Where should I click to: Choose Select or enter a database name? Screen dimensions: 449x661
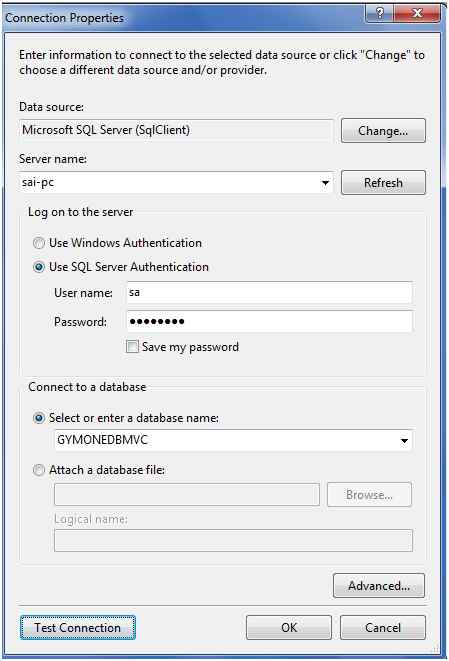point(39,418)
